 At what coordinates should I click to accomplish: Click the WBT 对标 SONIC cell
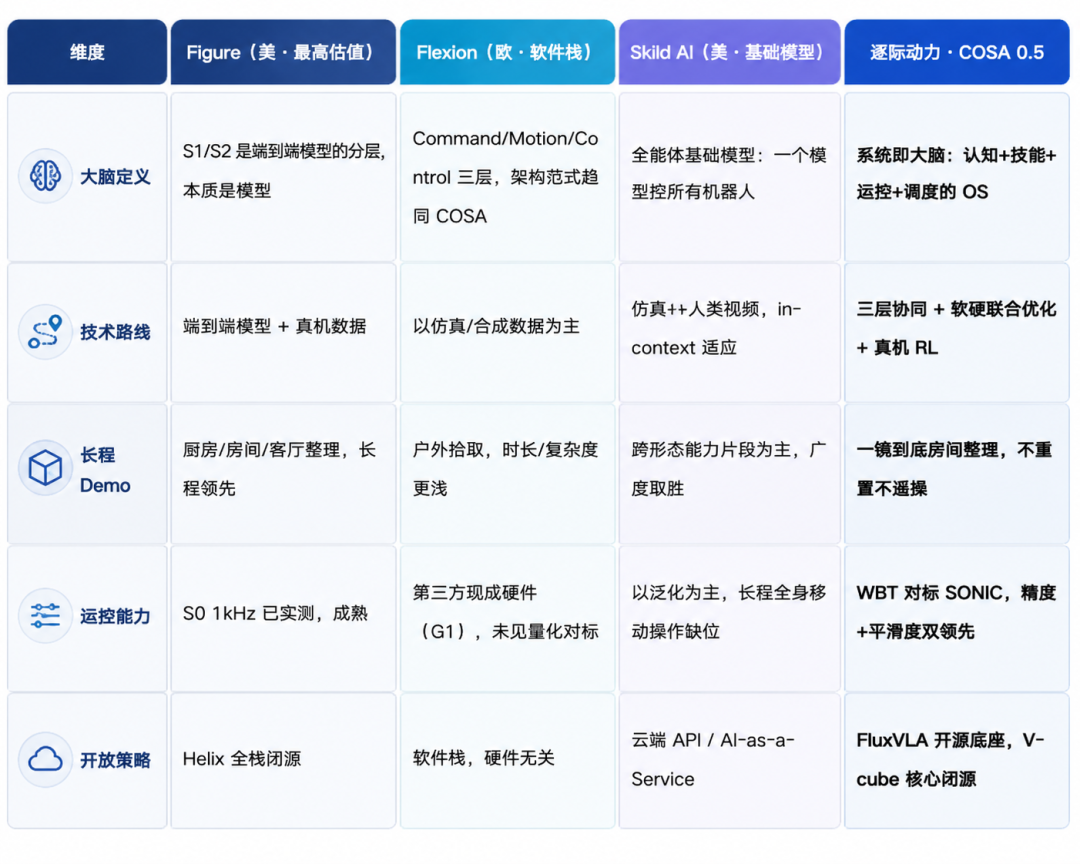(x=957, y=619)
